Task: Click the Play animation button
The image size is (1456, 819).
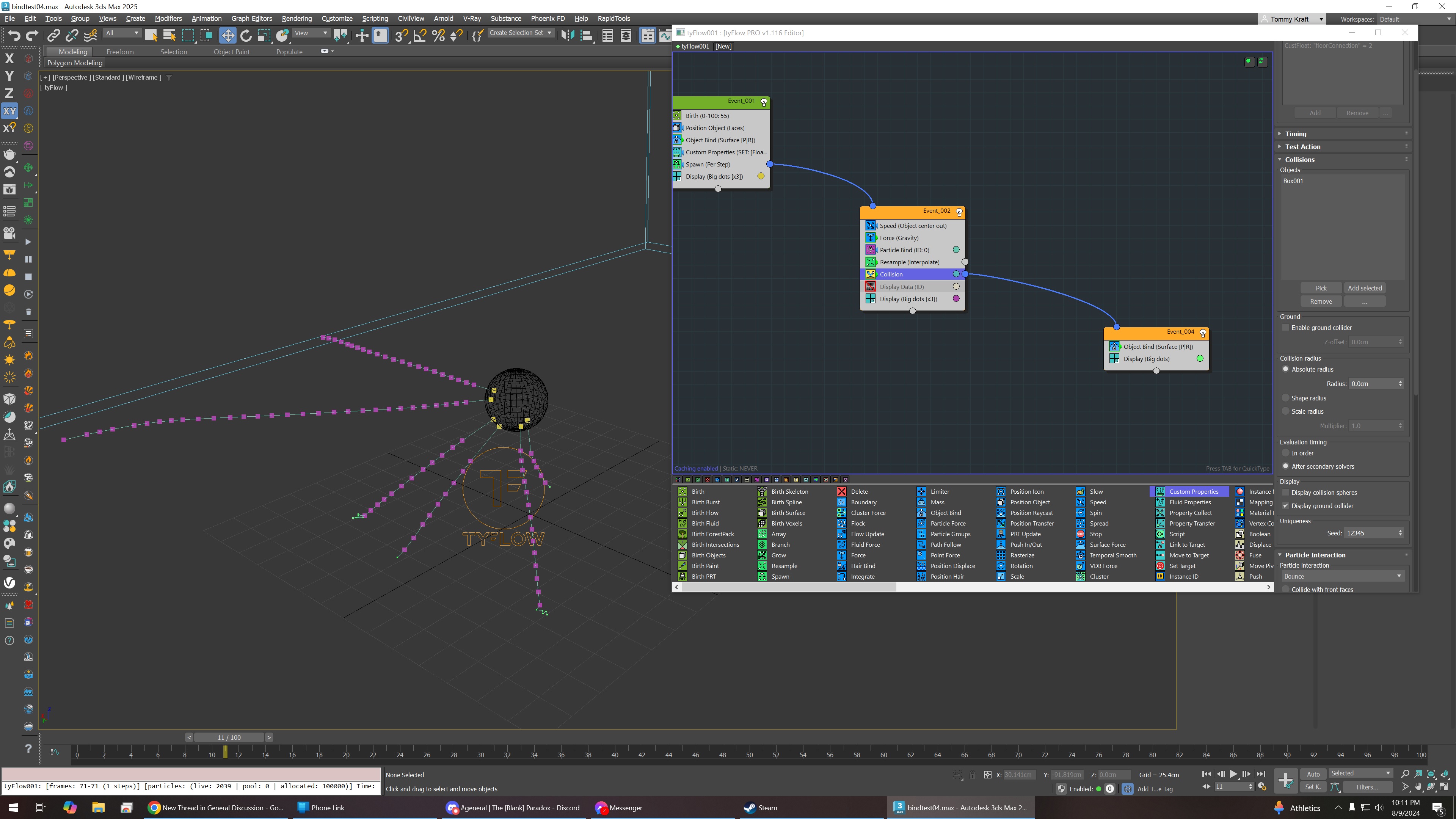Action: click(1233, 774)
